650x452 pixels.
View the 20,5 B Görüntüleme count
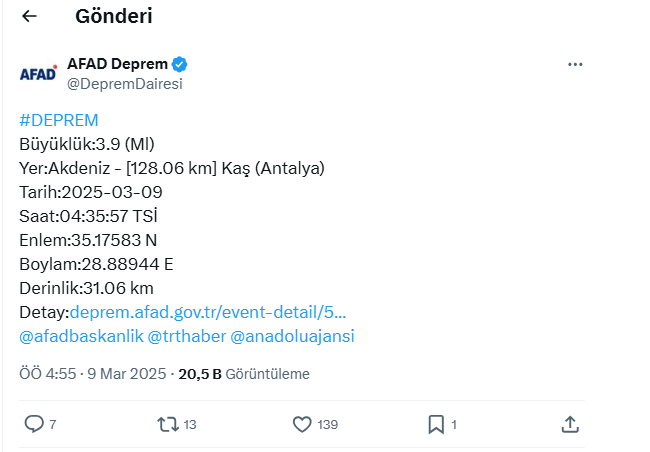(244, 374)
